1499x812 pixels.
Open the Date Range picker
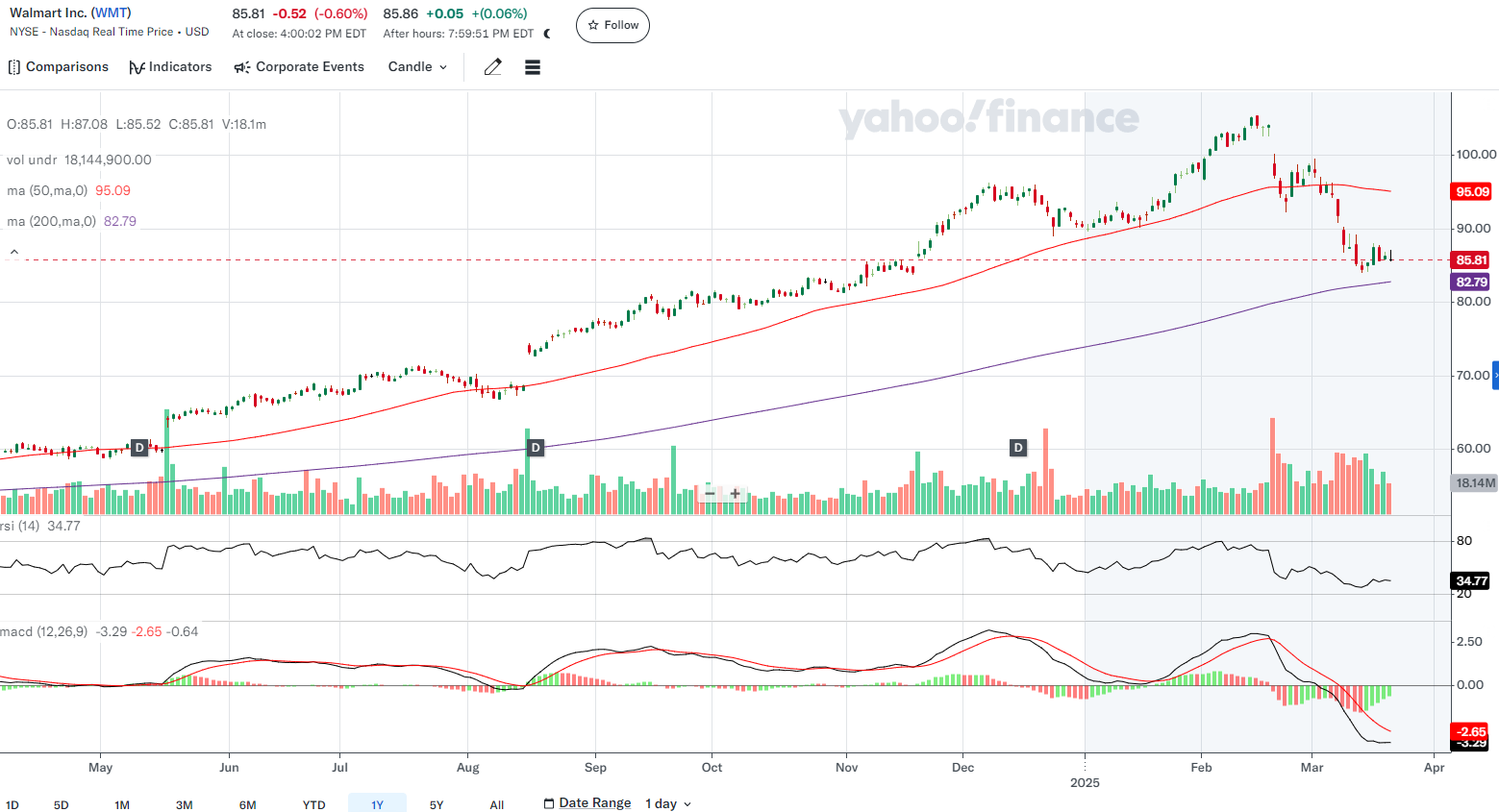click(587, 803)
